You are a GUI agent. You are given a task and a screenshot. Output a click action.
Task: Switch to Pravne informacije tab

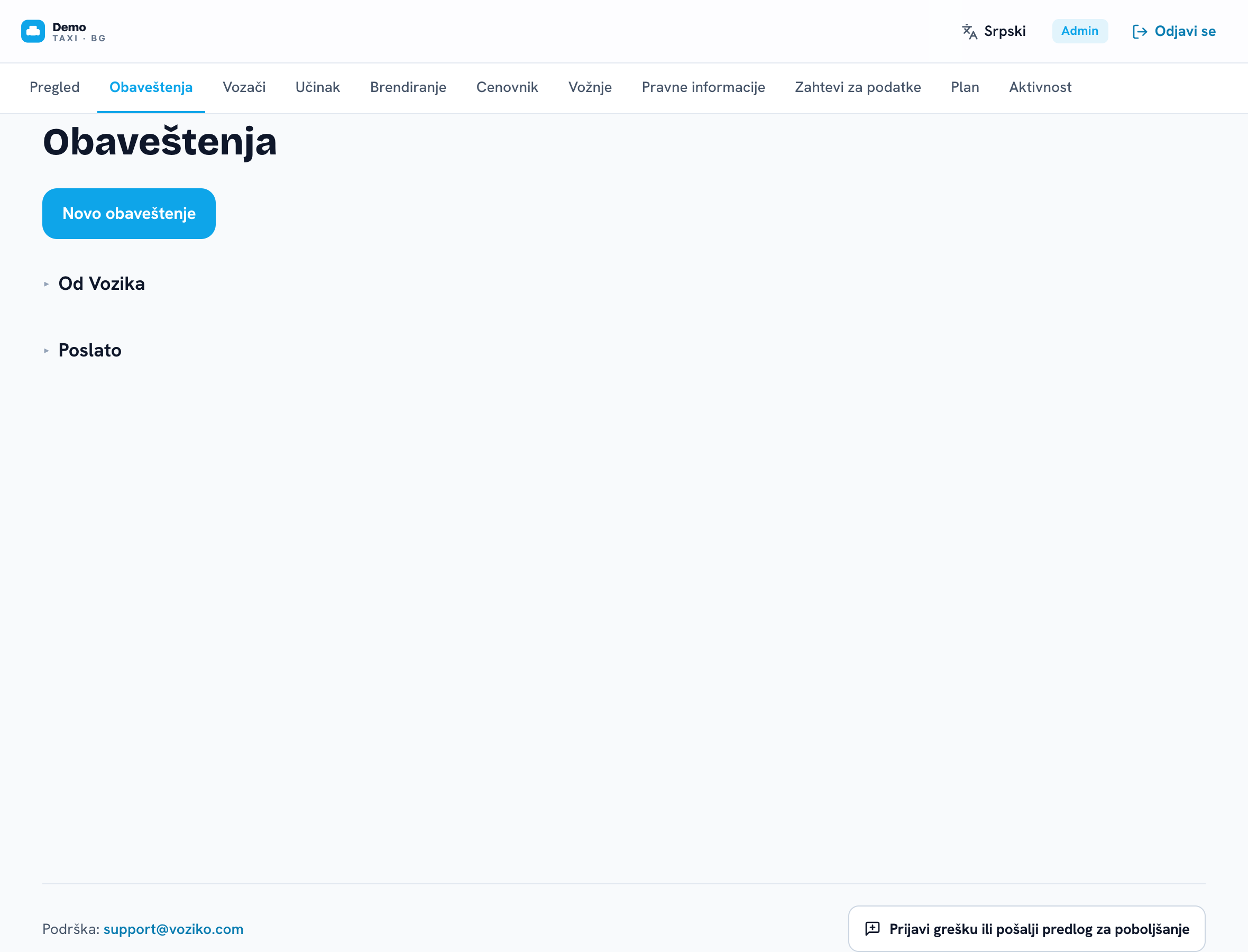pyautogui.click(x=703, y=87)
